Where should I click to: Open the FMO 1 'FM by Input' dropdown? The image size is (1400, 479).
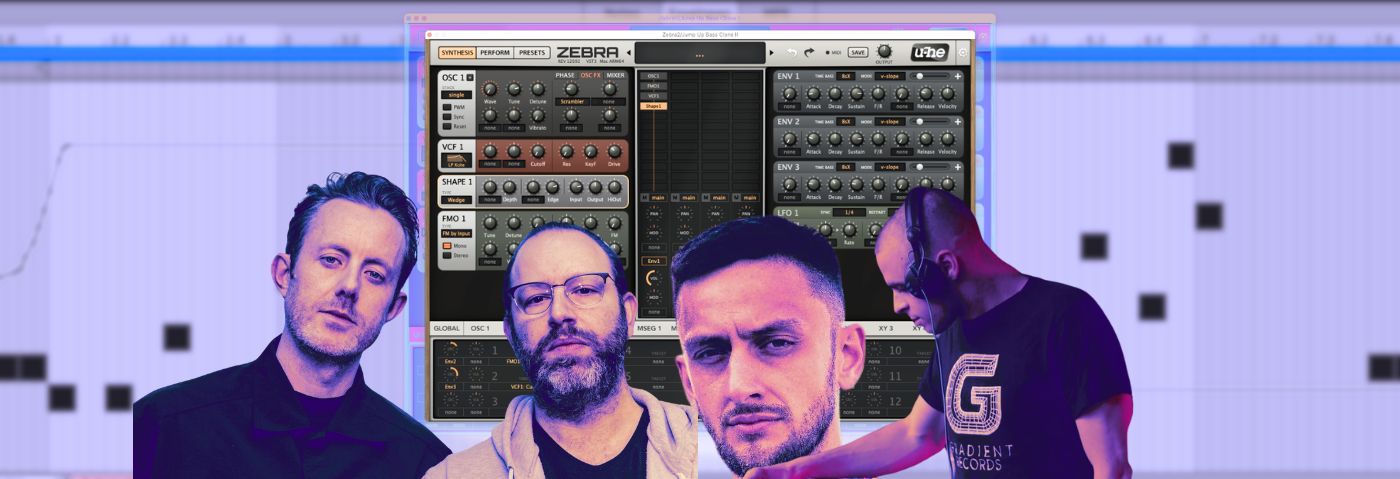click(x=456, y=234)
